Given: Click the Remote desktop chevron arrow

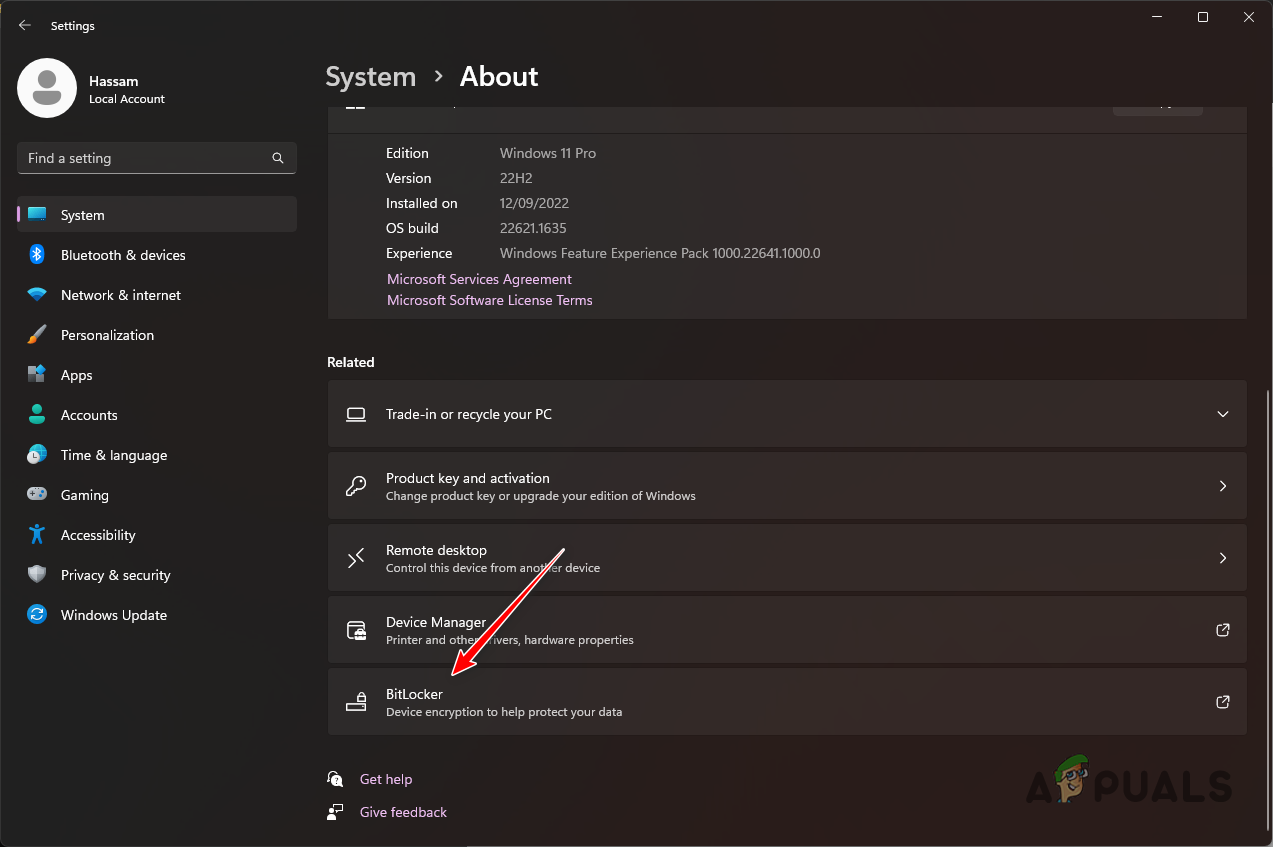Looking at the screenshot, I should point(1222,558).
